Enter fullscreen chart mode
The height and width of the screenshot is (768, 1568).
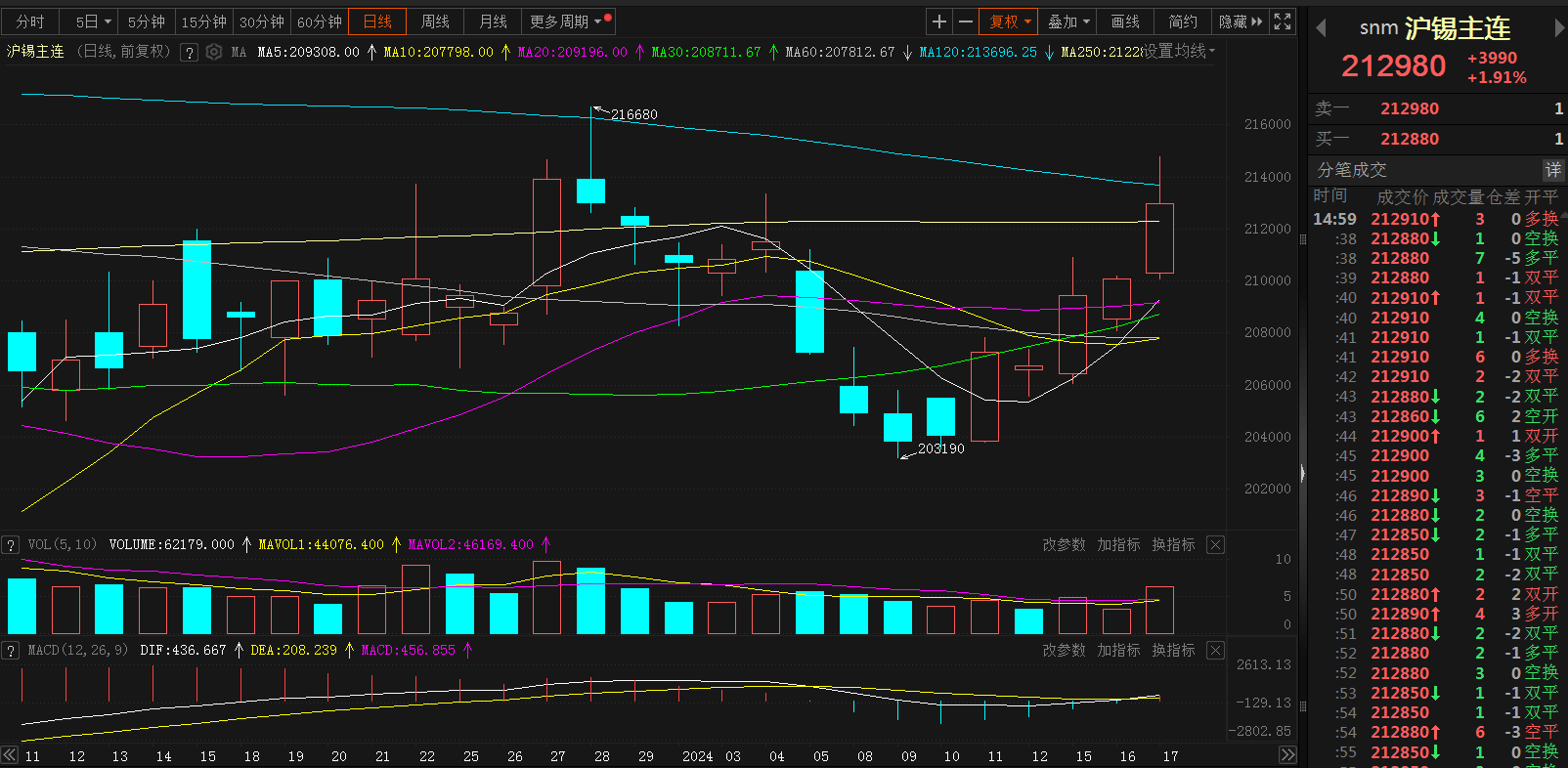pos(1283,21)
